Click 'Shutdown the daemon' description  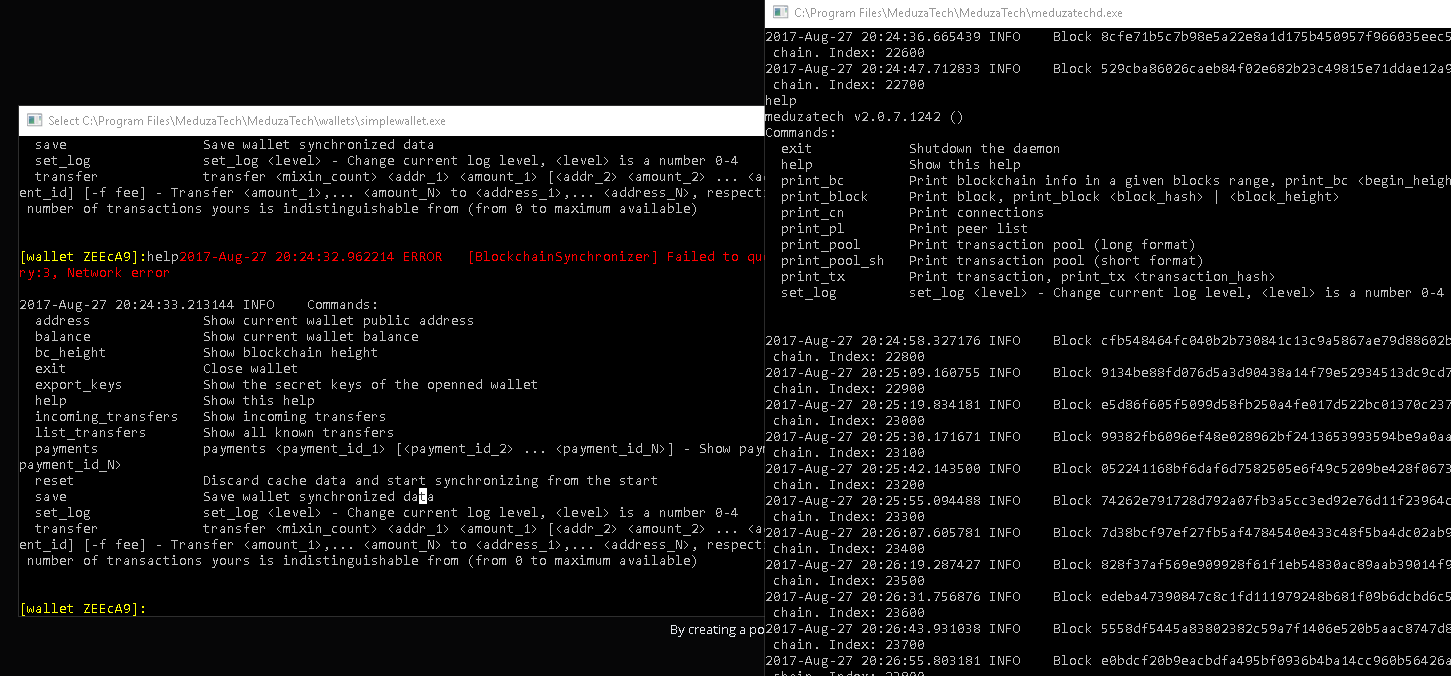985,149
